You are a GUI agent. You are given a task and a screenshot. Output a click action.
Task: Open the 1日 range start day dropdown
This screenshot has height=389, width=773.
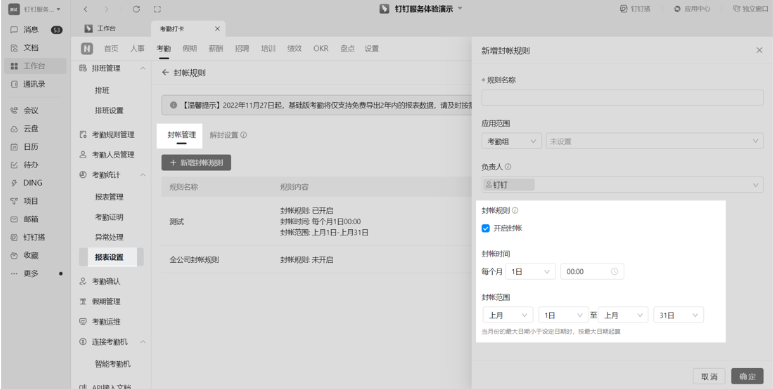click(563, 315)
